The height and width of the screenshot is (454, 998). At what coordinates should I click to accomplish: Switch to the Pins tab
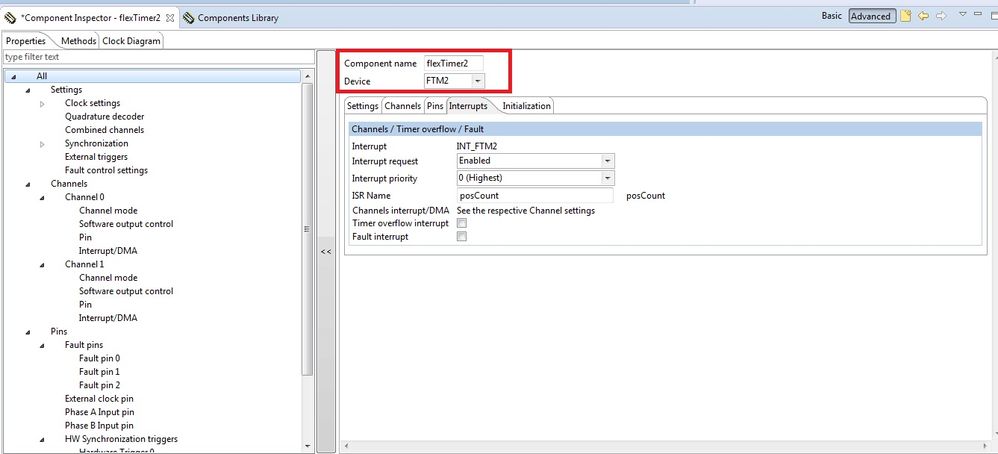click(435, 106)
